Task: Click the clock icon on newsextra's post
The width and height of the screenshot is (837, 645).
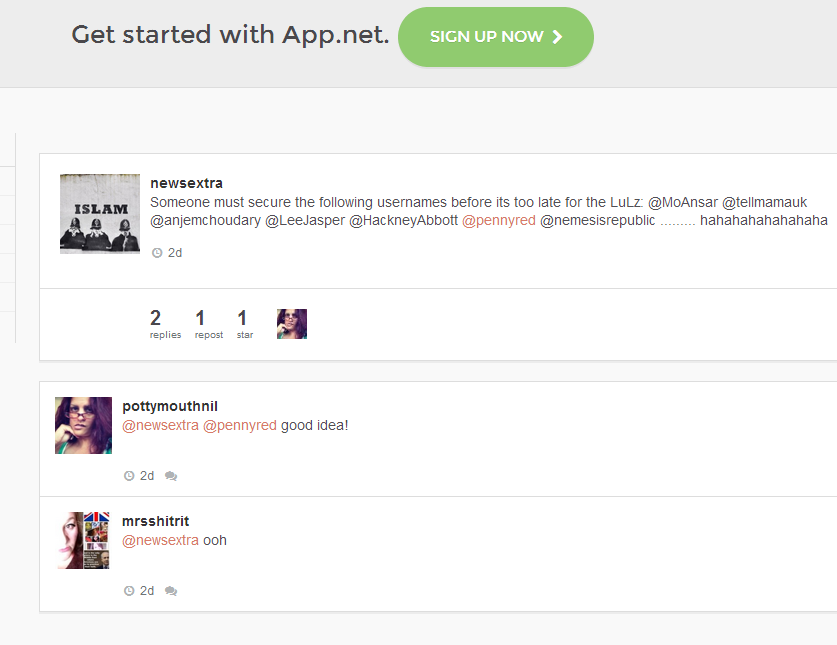Action: (x=157, y=253)
